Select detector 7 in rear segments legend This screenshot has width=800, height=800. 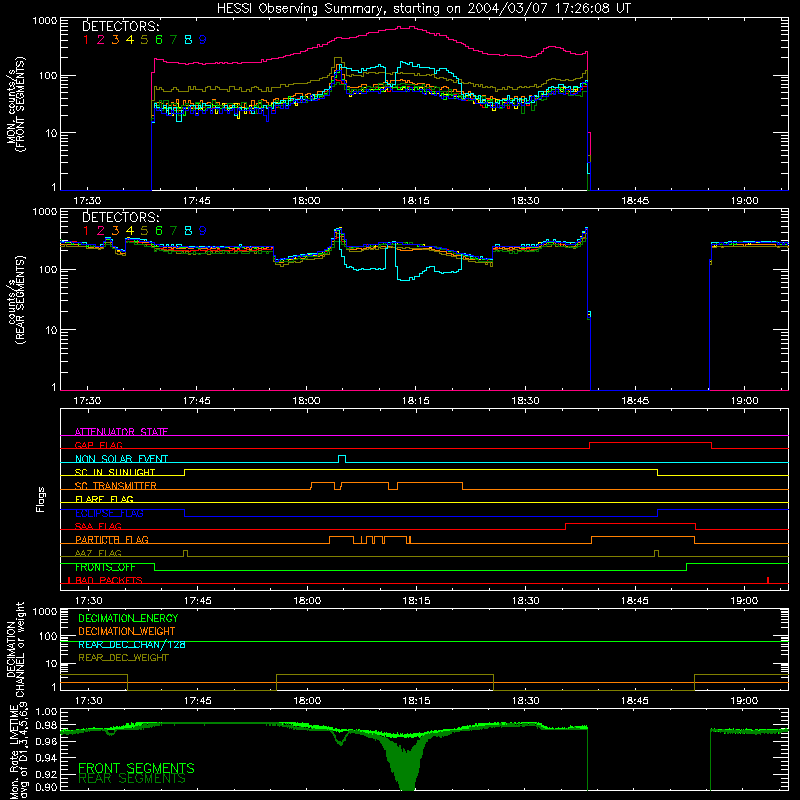point(173,231)
